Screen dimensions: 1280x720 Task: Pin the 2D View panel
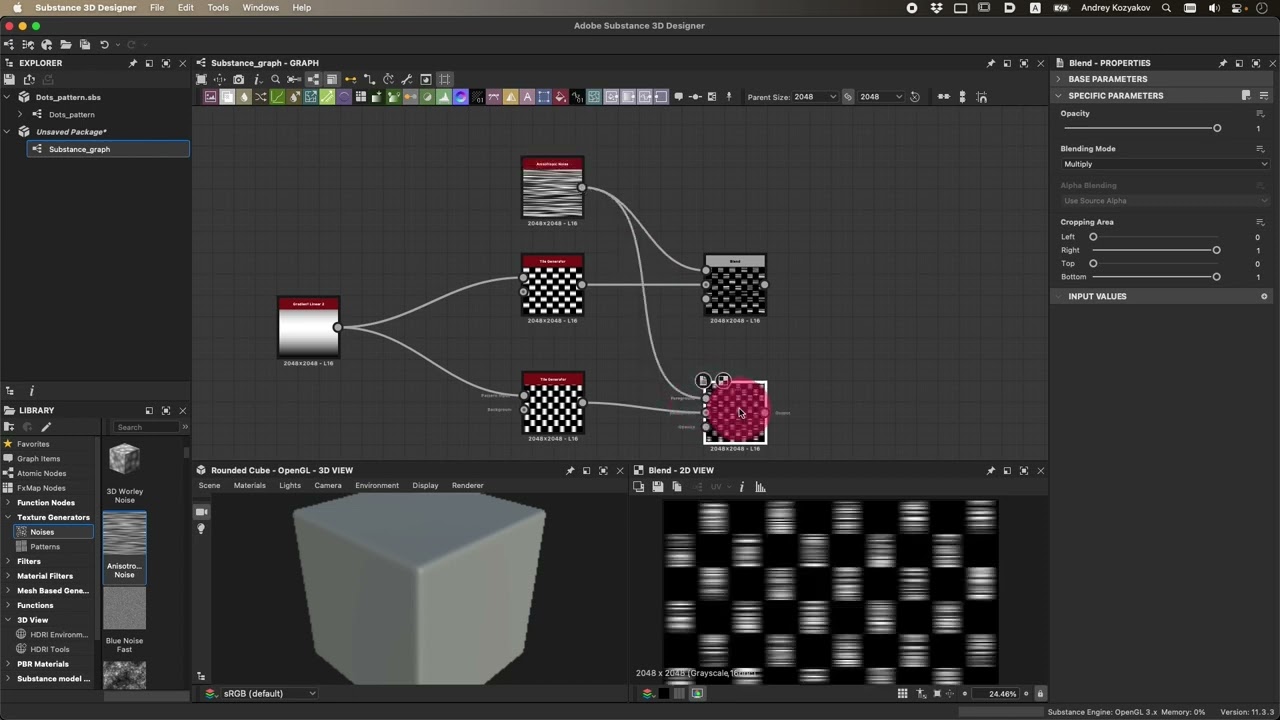pos(991,470)
